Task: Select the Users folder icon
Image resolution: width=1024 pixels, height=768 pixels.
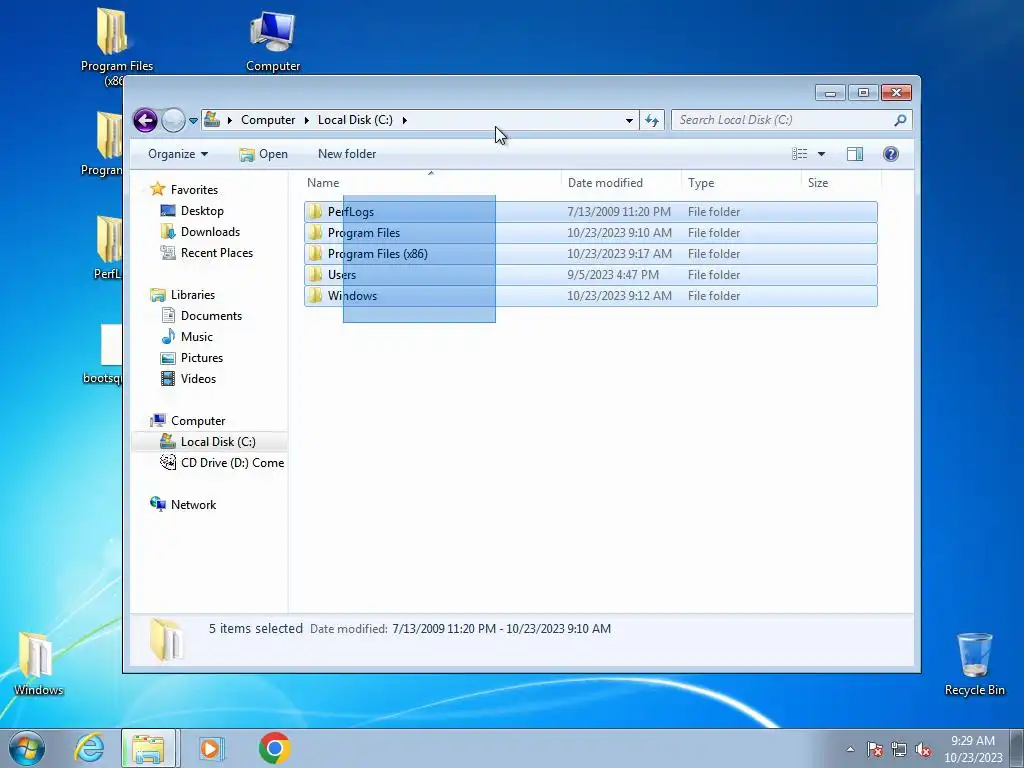Action: tap(315, 274)
